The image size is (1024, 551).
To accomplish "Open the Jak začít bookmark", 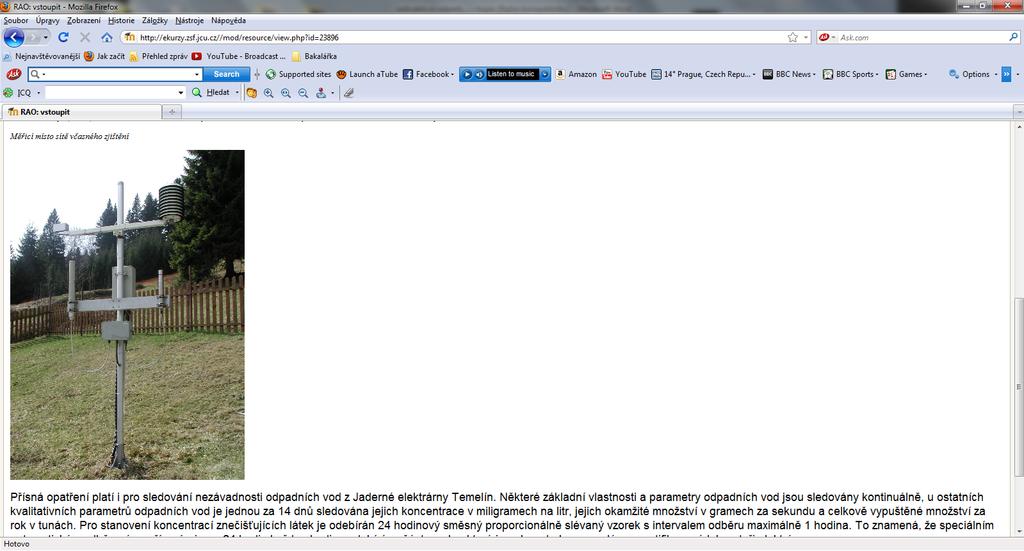I will pos(104,56).
